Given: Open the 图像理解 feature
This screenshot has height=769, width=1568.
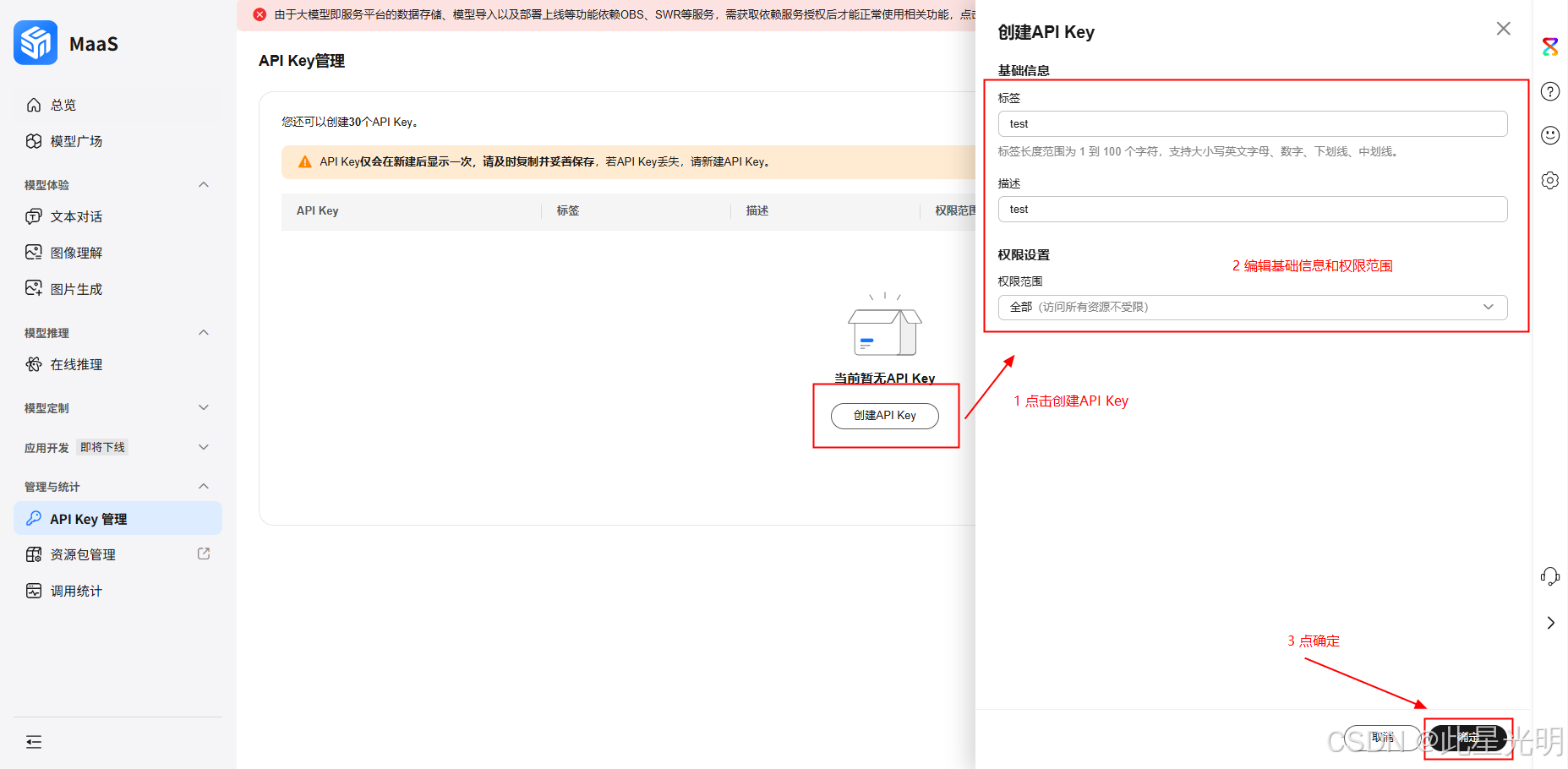Looking at the screenshot, I should pos(74,252).
